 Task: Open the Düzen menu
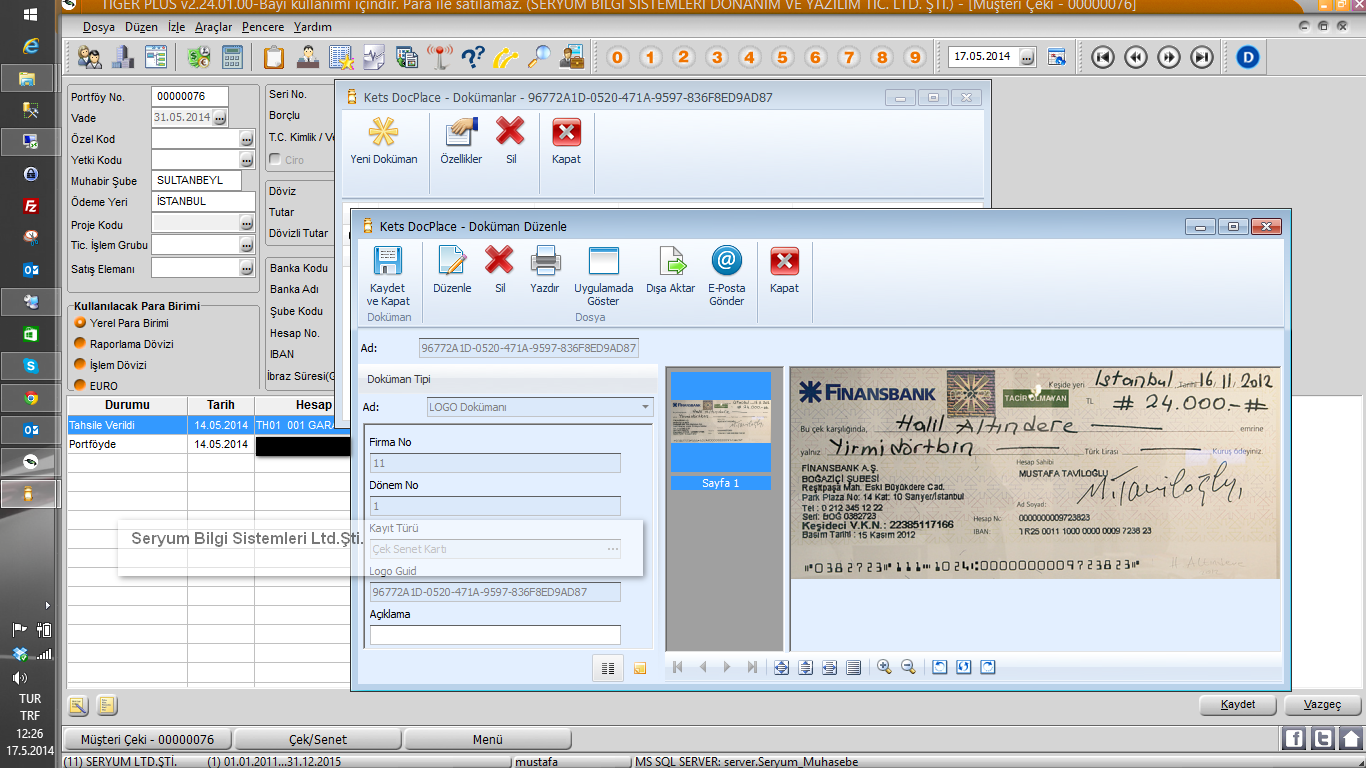click(142, 27)
